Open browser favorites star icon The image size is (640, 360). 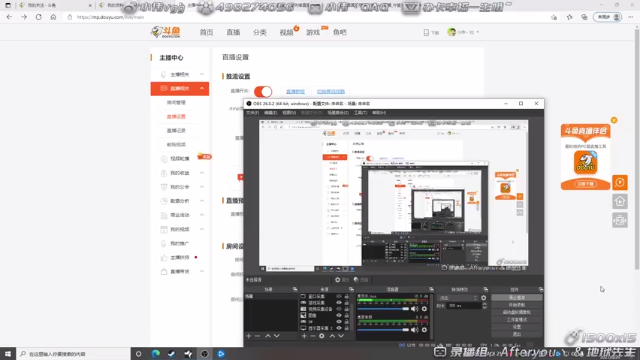point(569,17)
